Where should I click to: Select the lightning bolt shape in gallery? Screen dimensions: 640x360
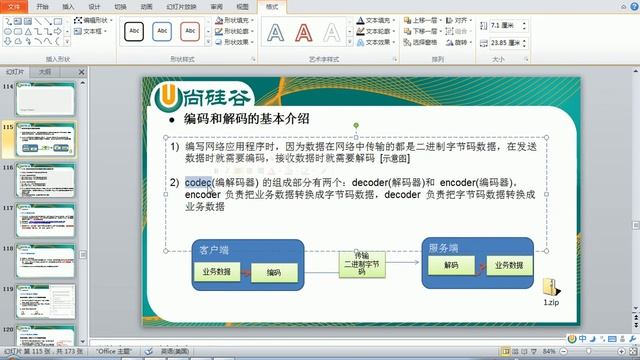[x=28, y=41]
